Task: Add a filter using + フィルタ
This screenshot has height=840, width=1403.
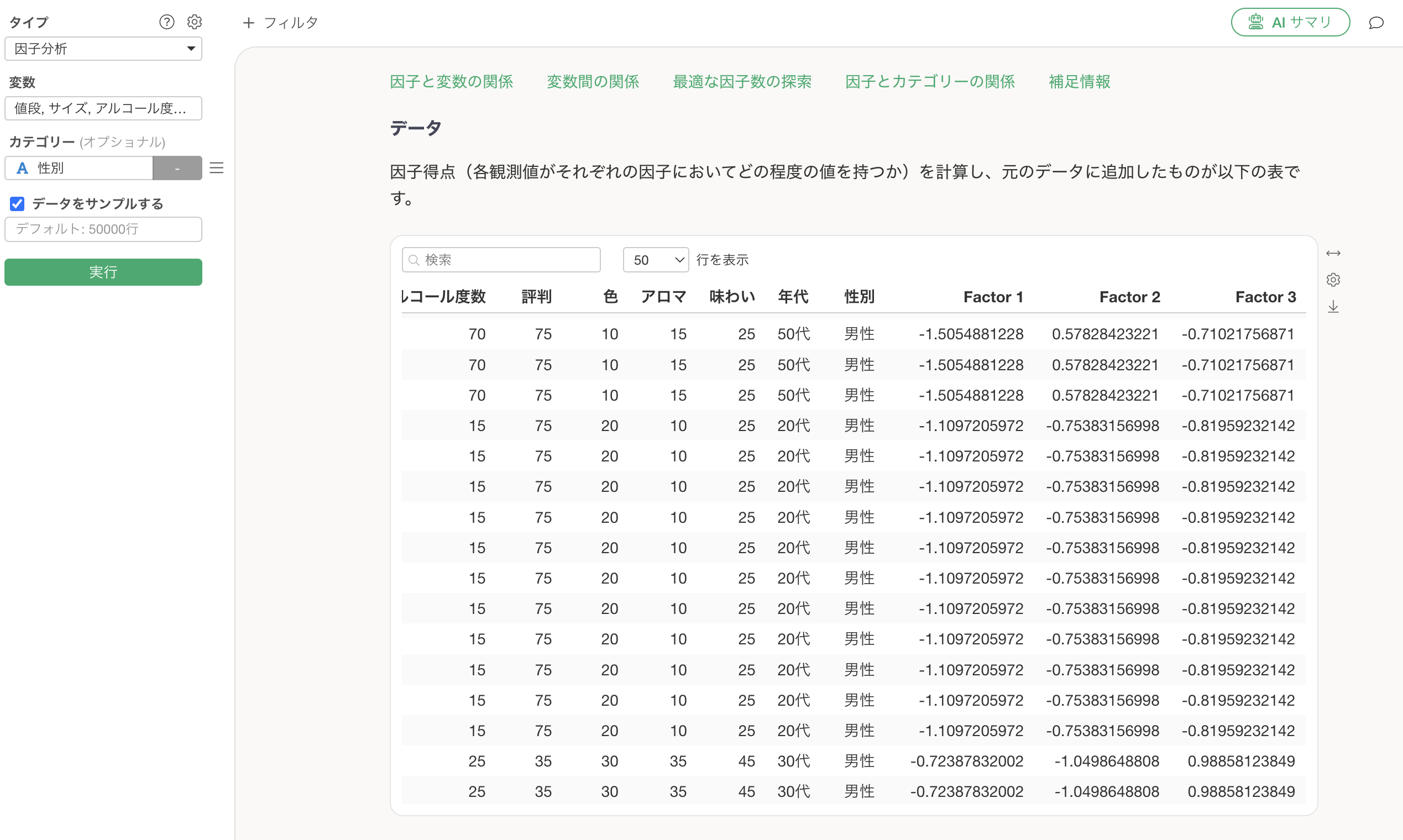Action: click(280, 22)
